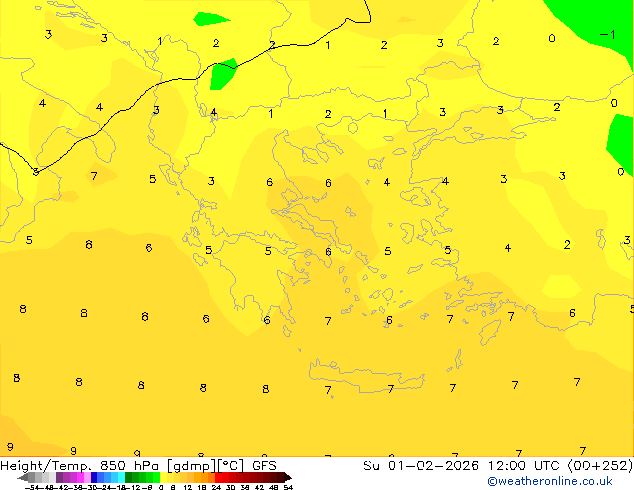
Task: Click the gray left arrow of color scale
Action: (23, 477)
